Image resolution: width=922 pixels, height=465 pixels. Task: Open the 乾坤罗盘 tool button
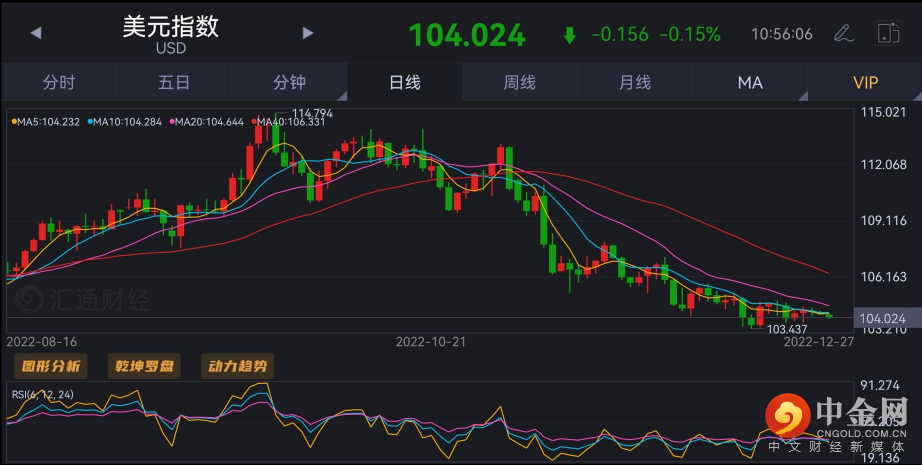pos(144,366)
